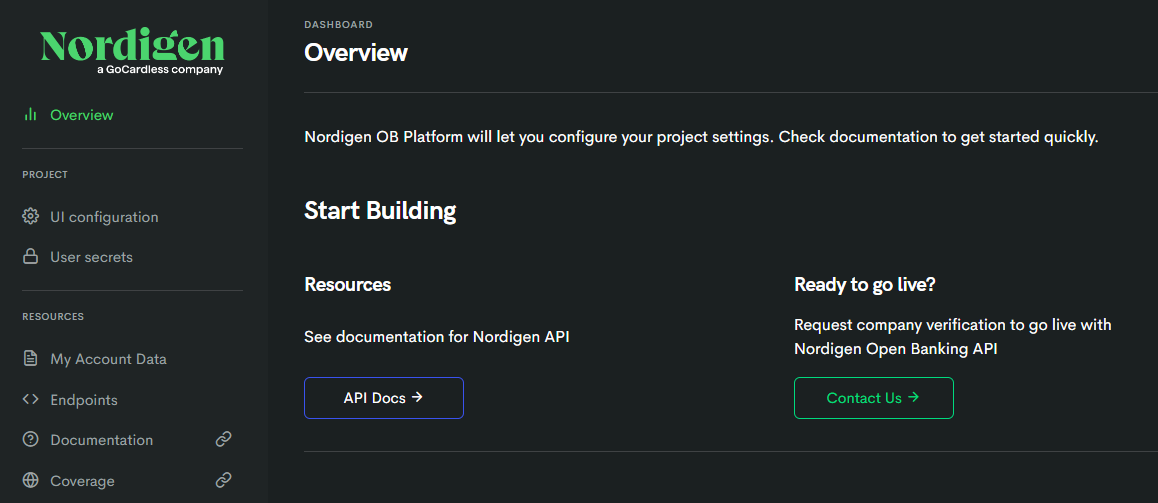This screenshot has height=503, width=1158.
Task: Click the Overview bar chart icon
Action: point(31,115)
